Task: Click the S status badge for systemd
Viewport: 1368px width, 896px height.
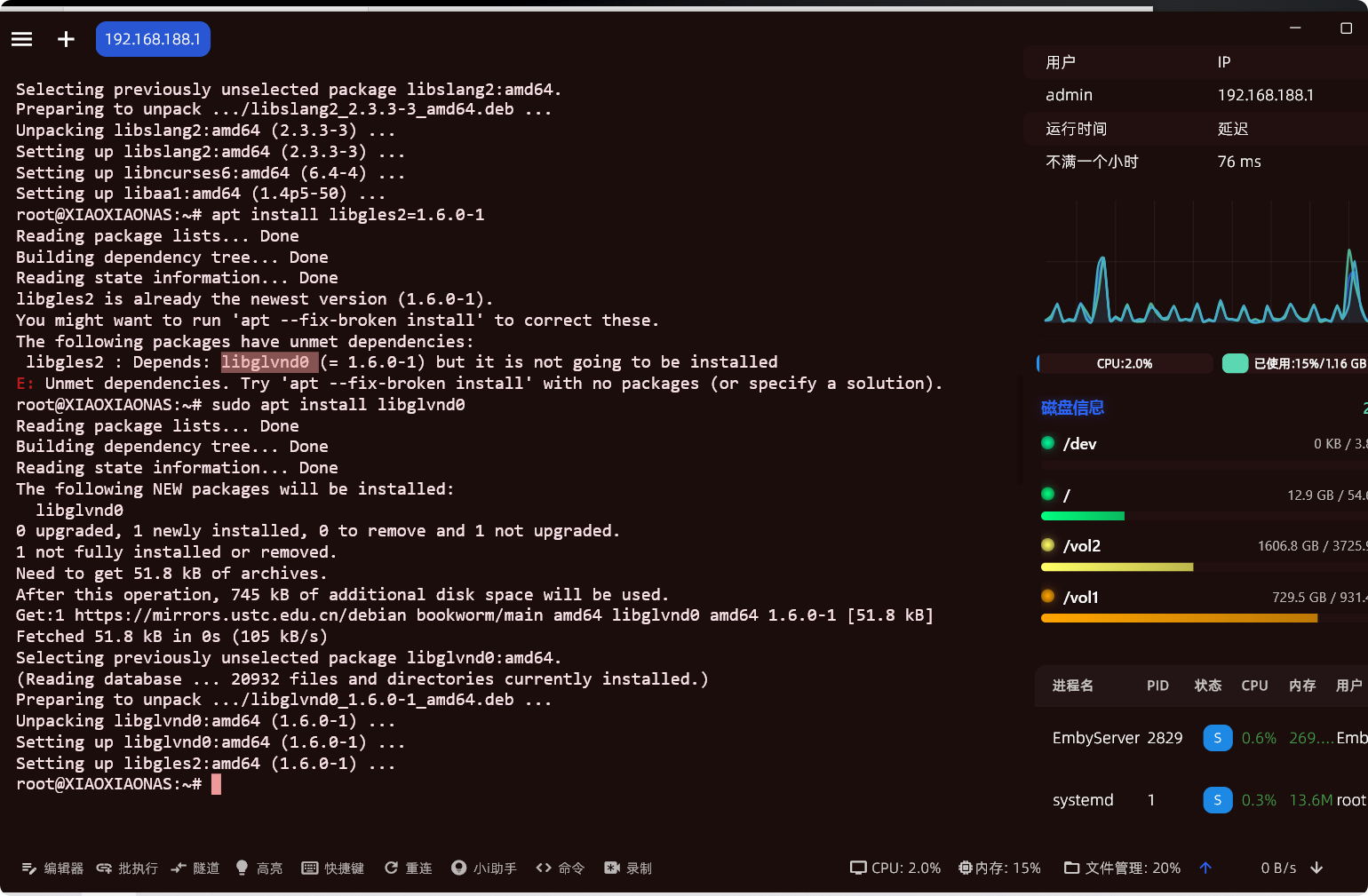Action: [1217, 800]
